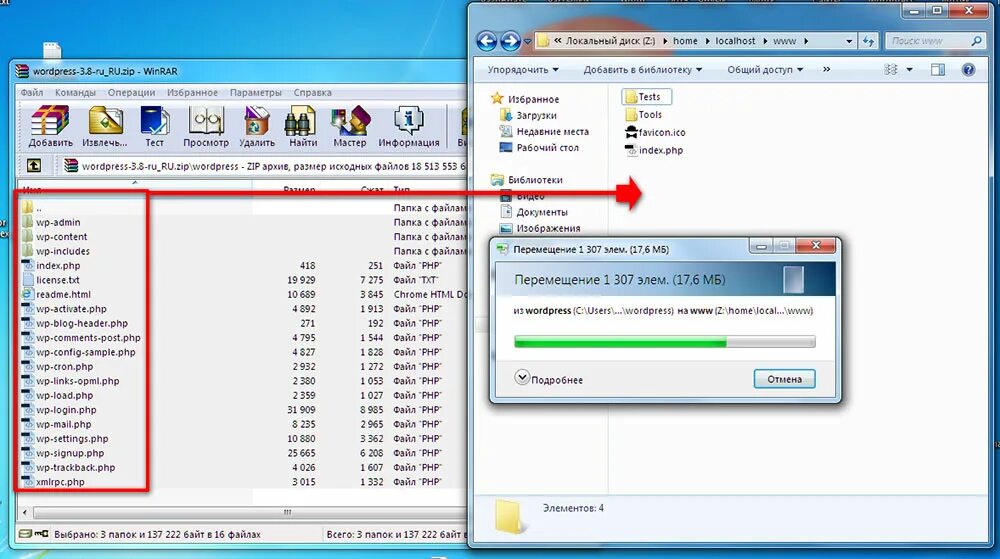Go up one folder in WinRAR
The height and width of the screenshot is (559, 1000).
tap(34, 166)
